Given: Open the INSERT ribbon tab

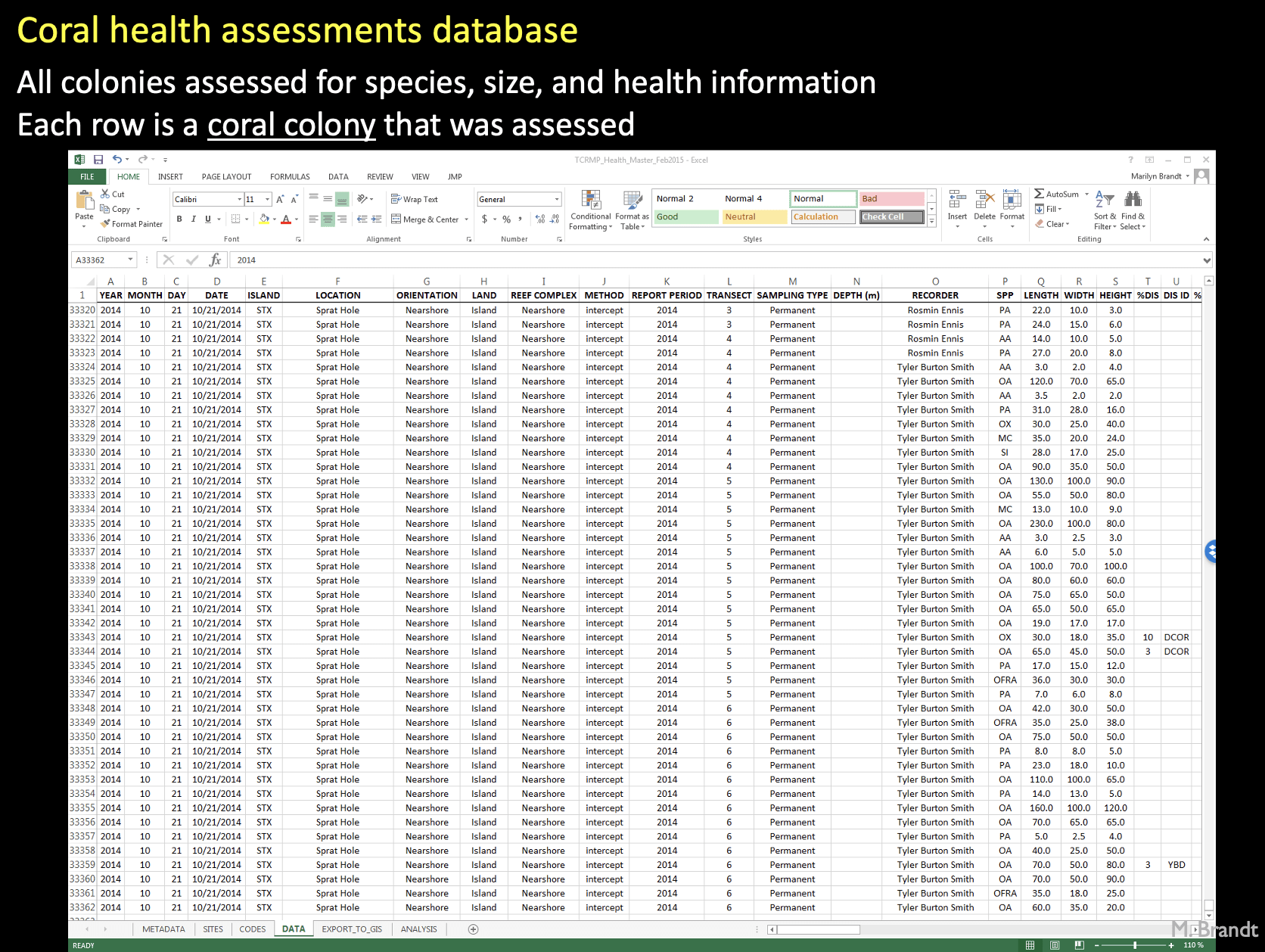Looking at the screenshot, I should click(x=171, y=177).
